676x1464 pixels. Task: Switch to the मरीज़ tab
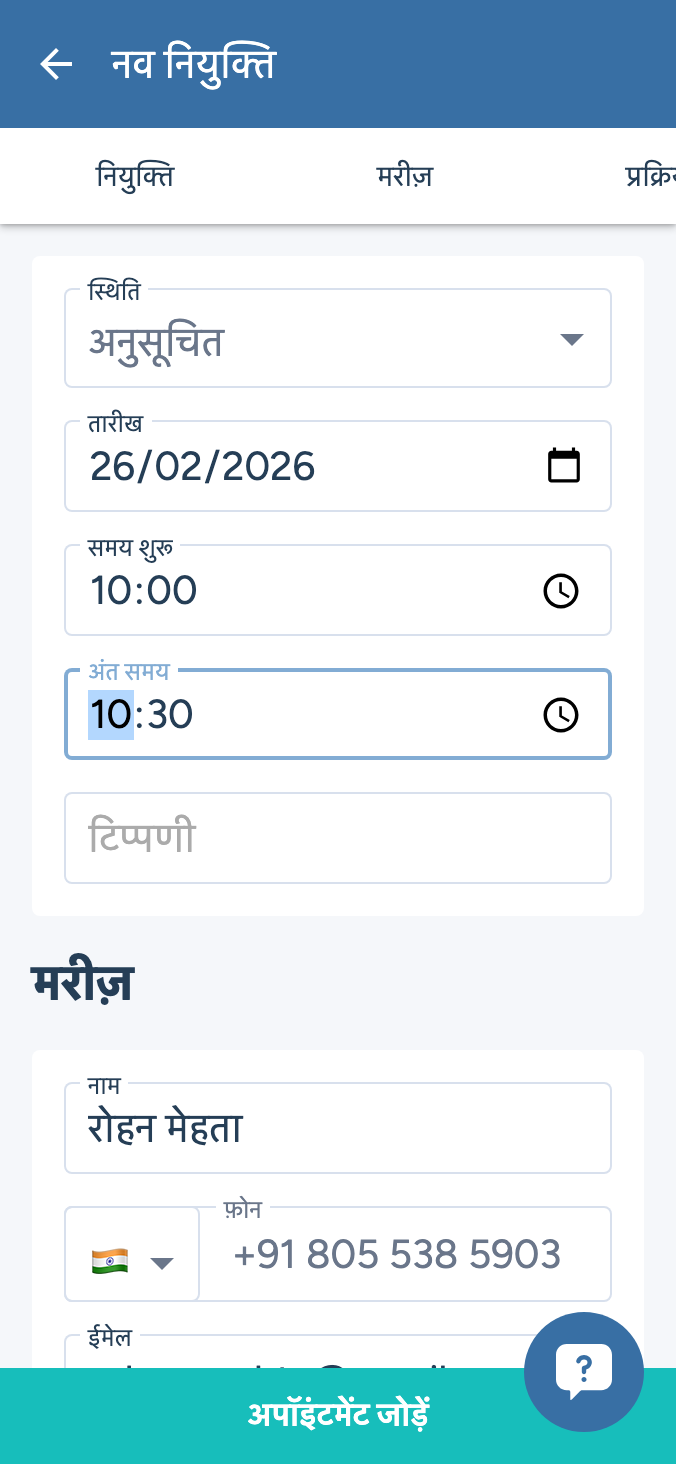click(x=404, y=177)
